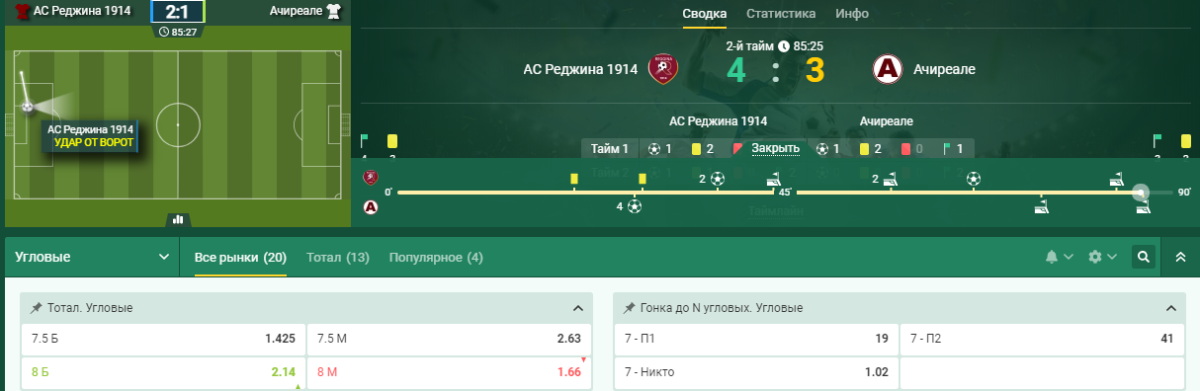
Task: Collapse the Гонка до N угловых section
Action: coord(1170,308)
